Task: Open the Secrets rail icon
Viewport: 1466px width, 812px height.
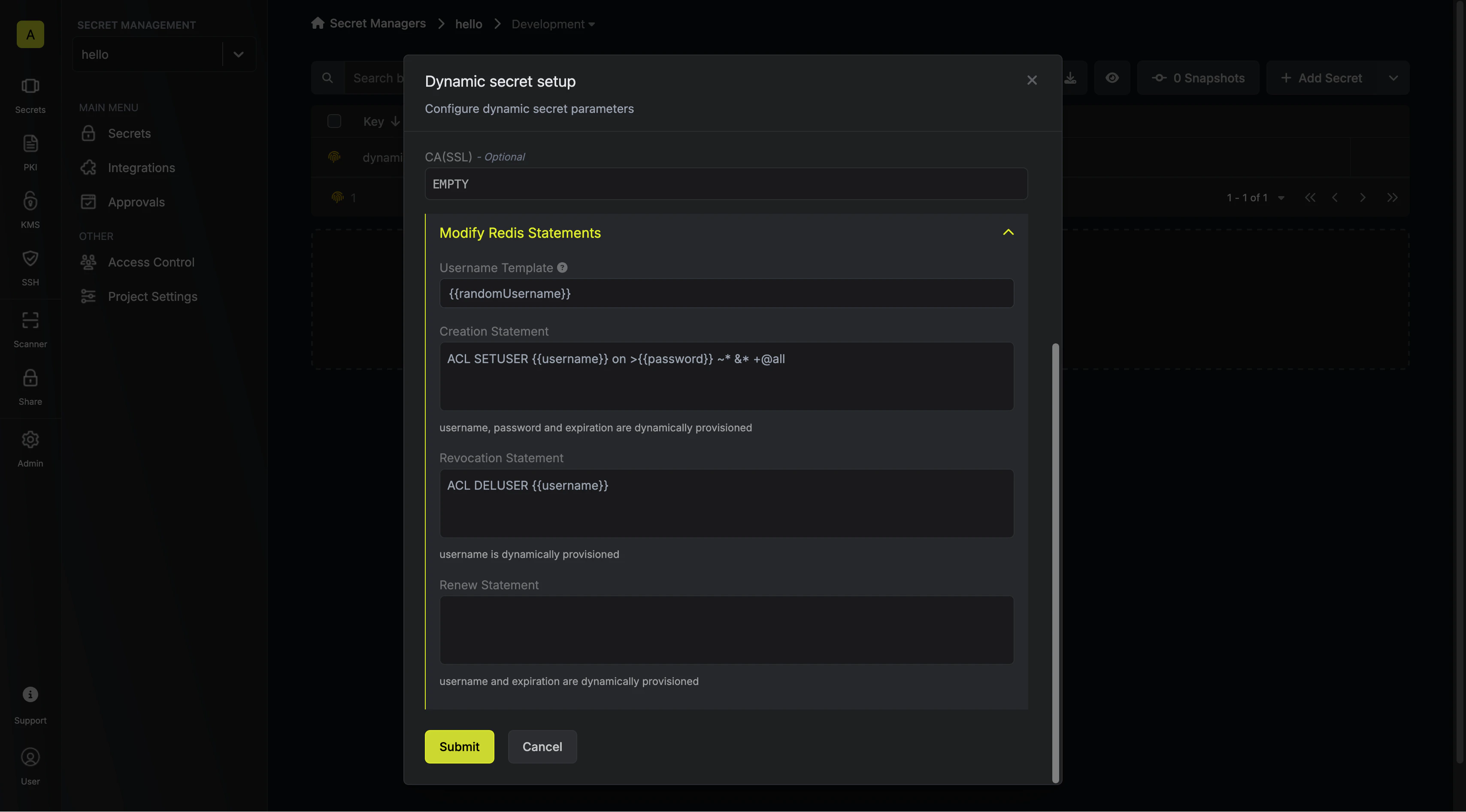Action: point(30,86)
